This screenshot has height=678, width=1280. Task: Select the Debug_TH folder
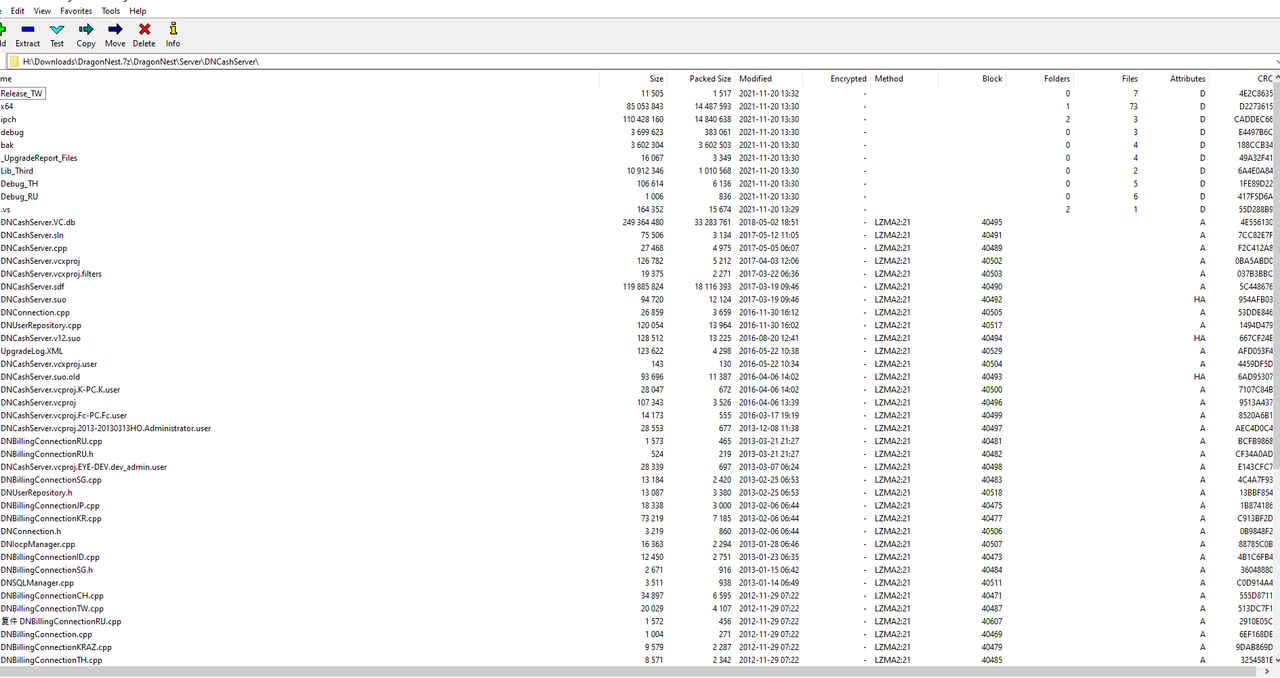click(x=20, y=184)
